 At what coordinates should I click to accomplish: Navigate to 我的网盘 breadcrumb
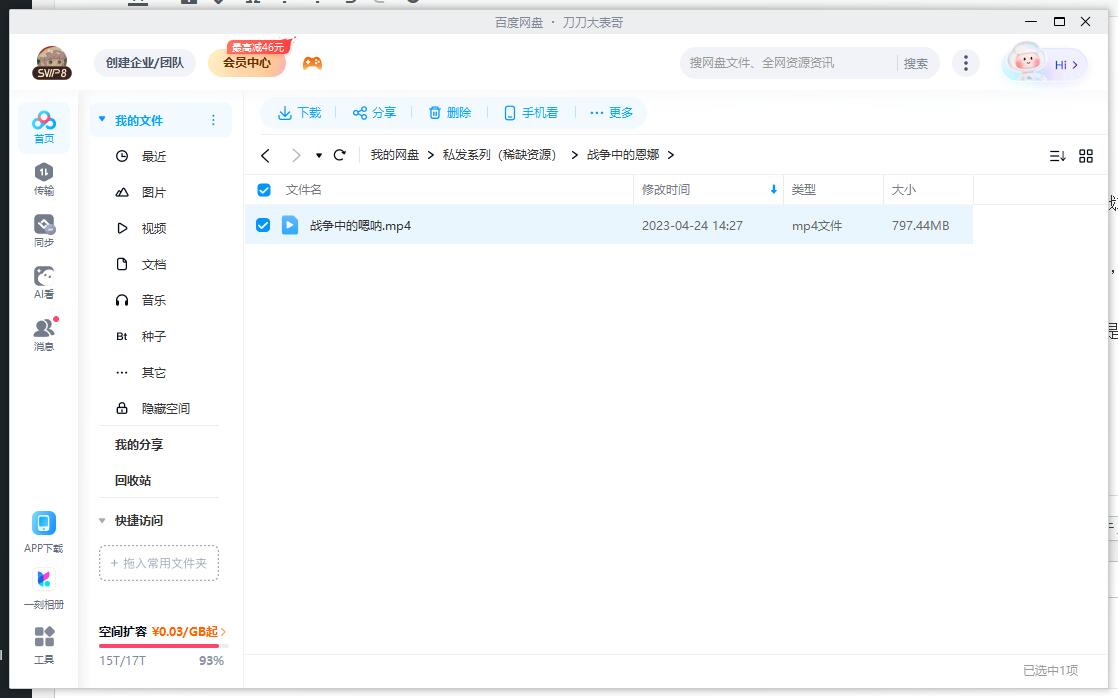tap(394, 155)
